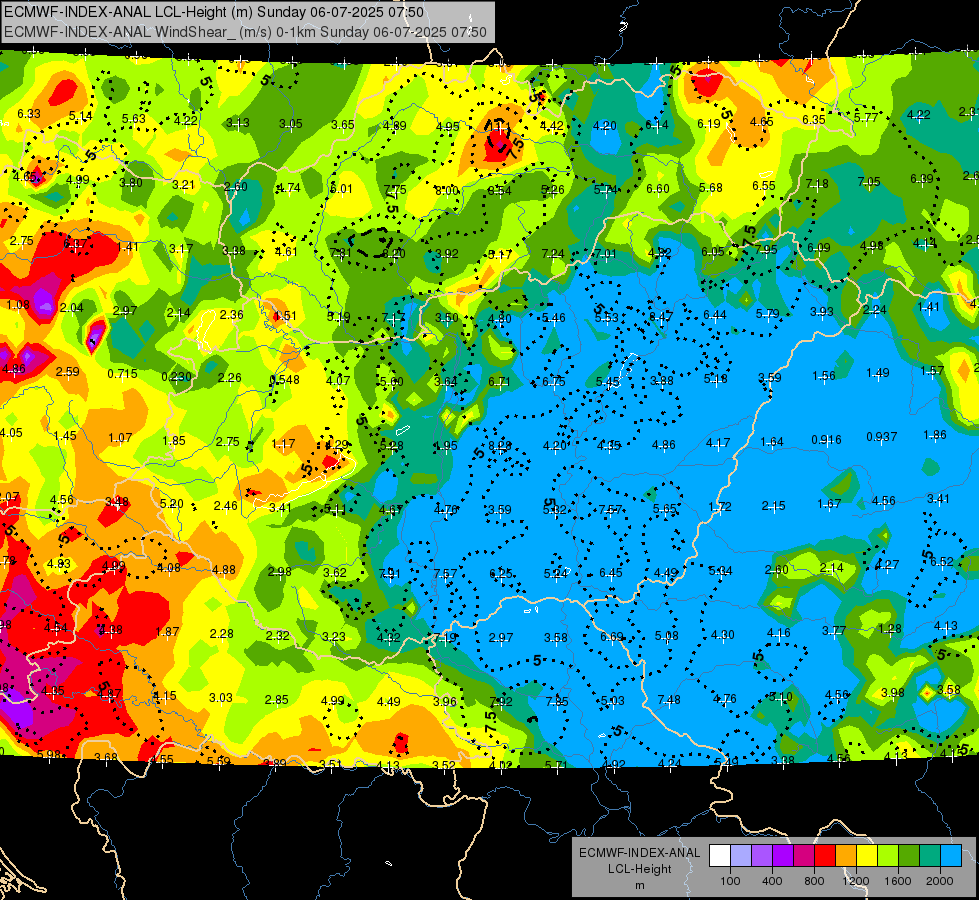The image size is (979, 900).
Task: Click the wind shear value 3.98
Action: point(892,693)
